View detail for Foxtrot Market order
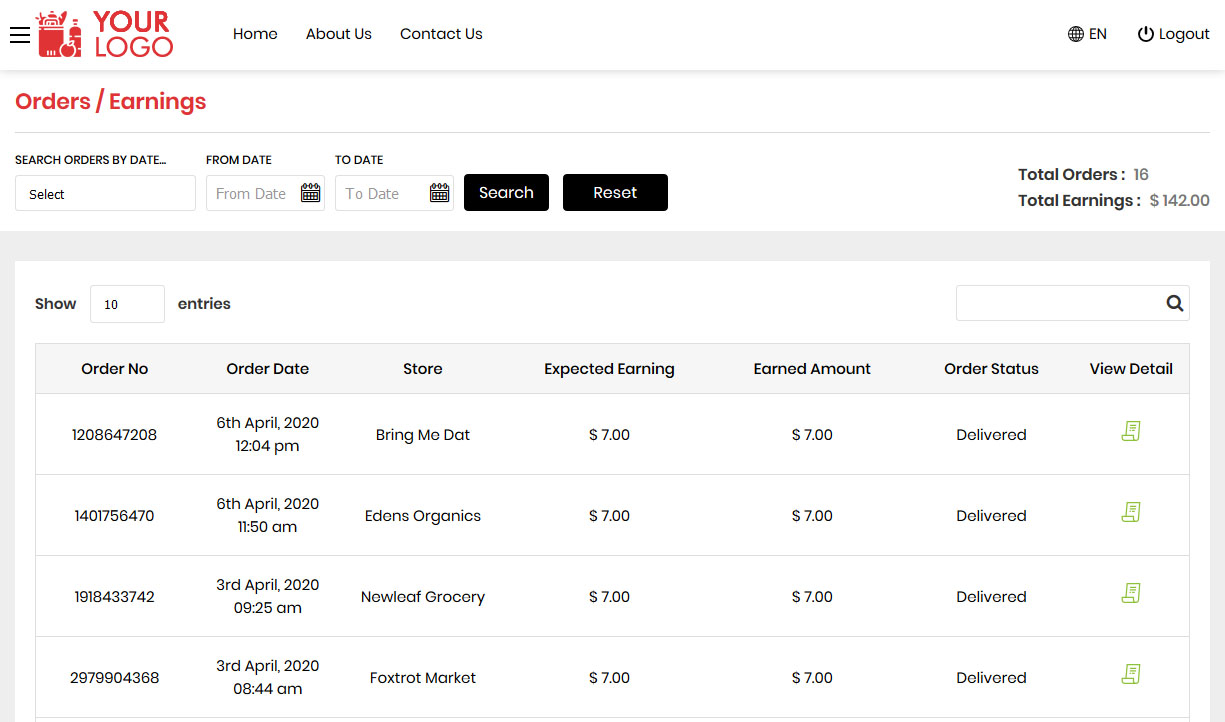The width and height of the screenshot is (1225, 722). coord(1131,674)
